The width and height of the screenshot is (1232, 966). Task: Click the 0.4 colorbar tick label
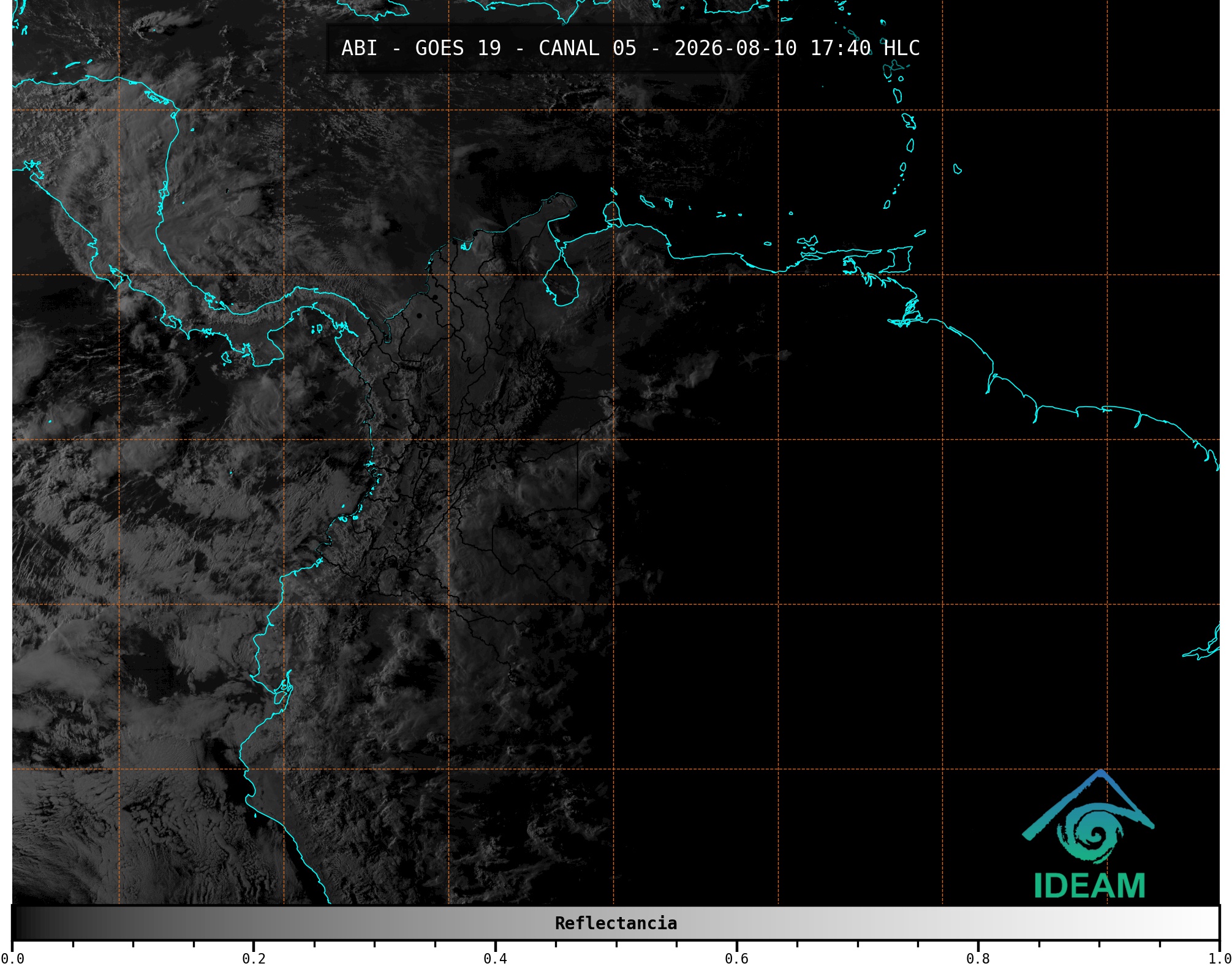[495, 959]
